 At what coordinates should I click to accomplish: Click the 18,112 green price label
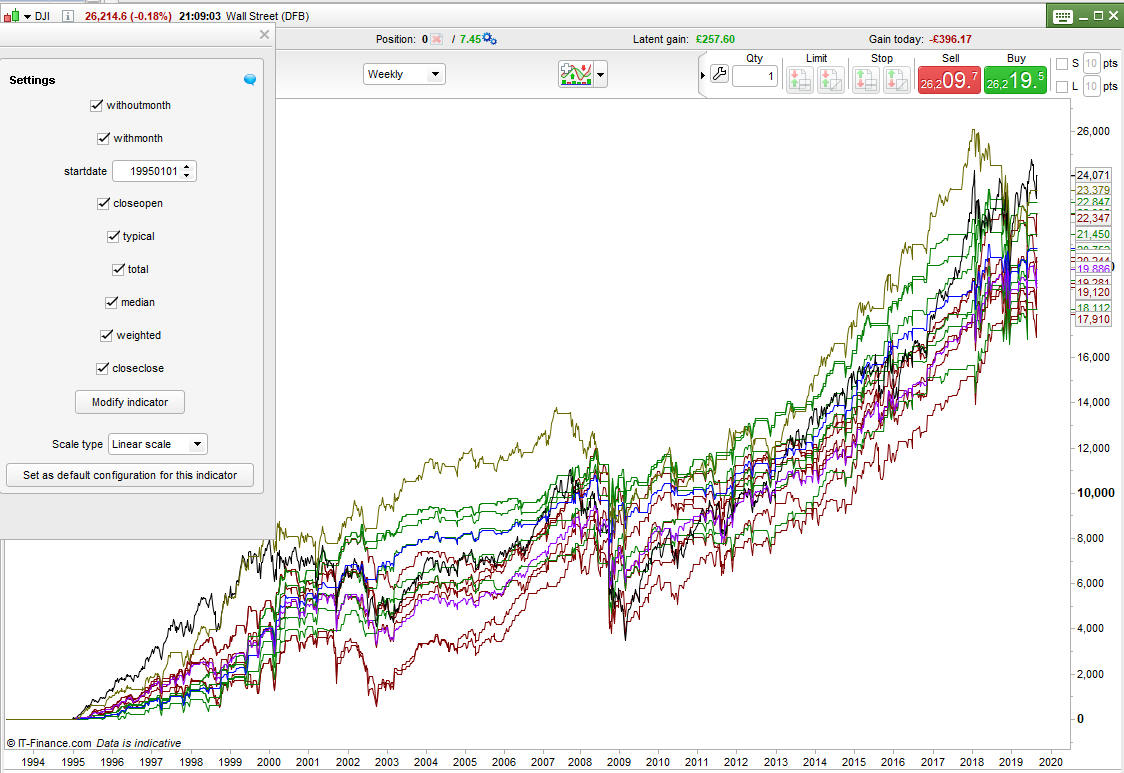click(1092, 308)
